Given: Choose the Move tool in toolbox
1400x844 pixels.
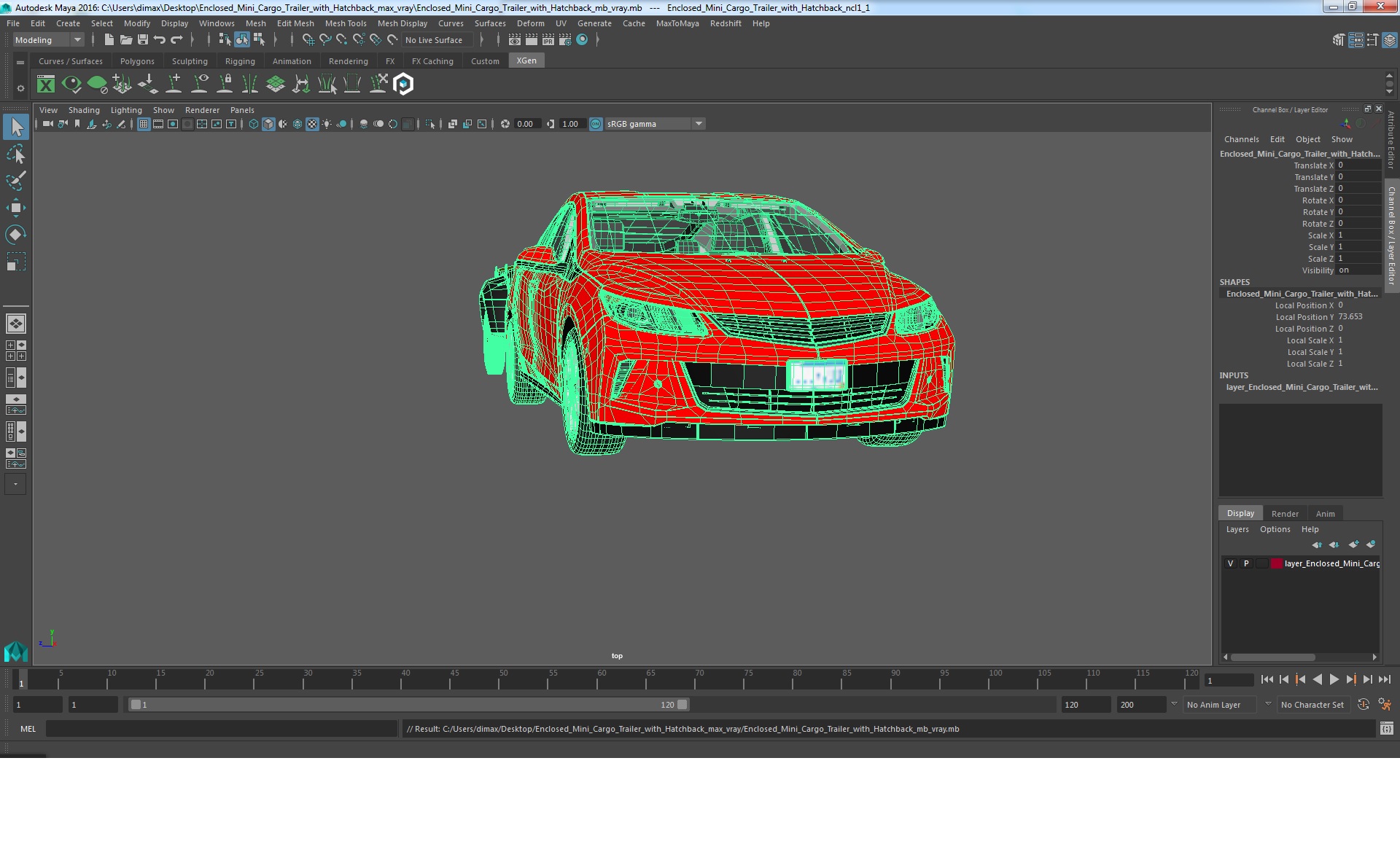Looking at the screenshot, I should (x=16, y=208).
